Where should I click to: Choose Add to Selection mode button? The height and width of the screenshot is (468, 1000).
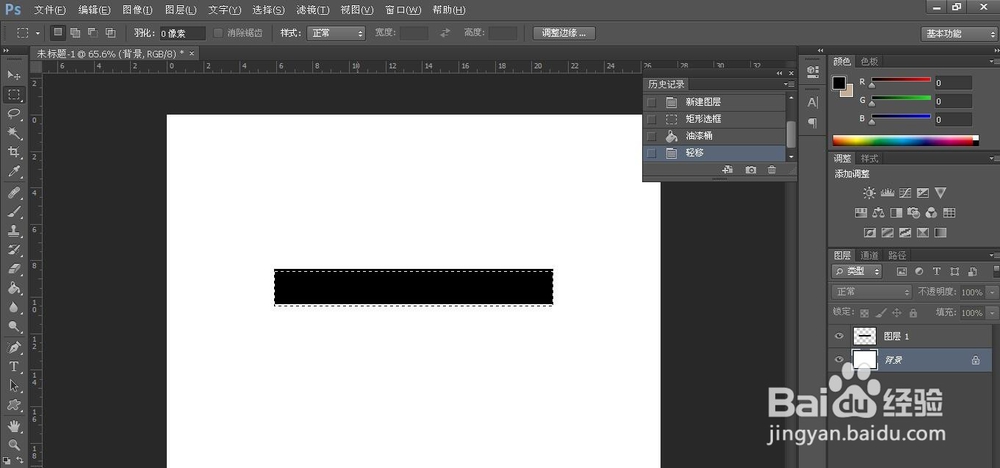point(75,33)
